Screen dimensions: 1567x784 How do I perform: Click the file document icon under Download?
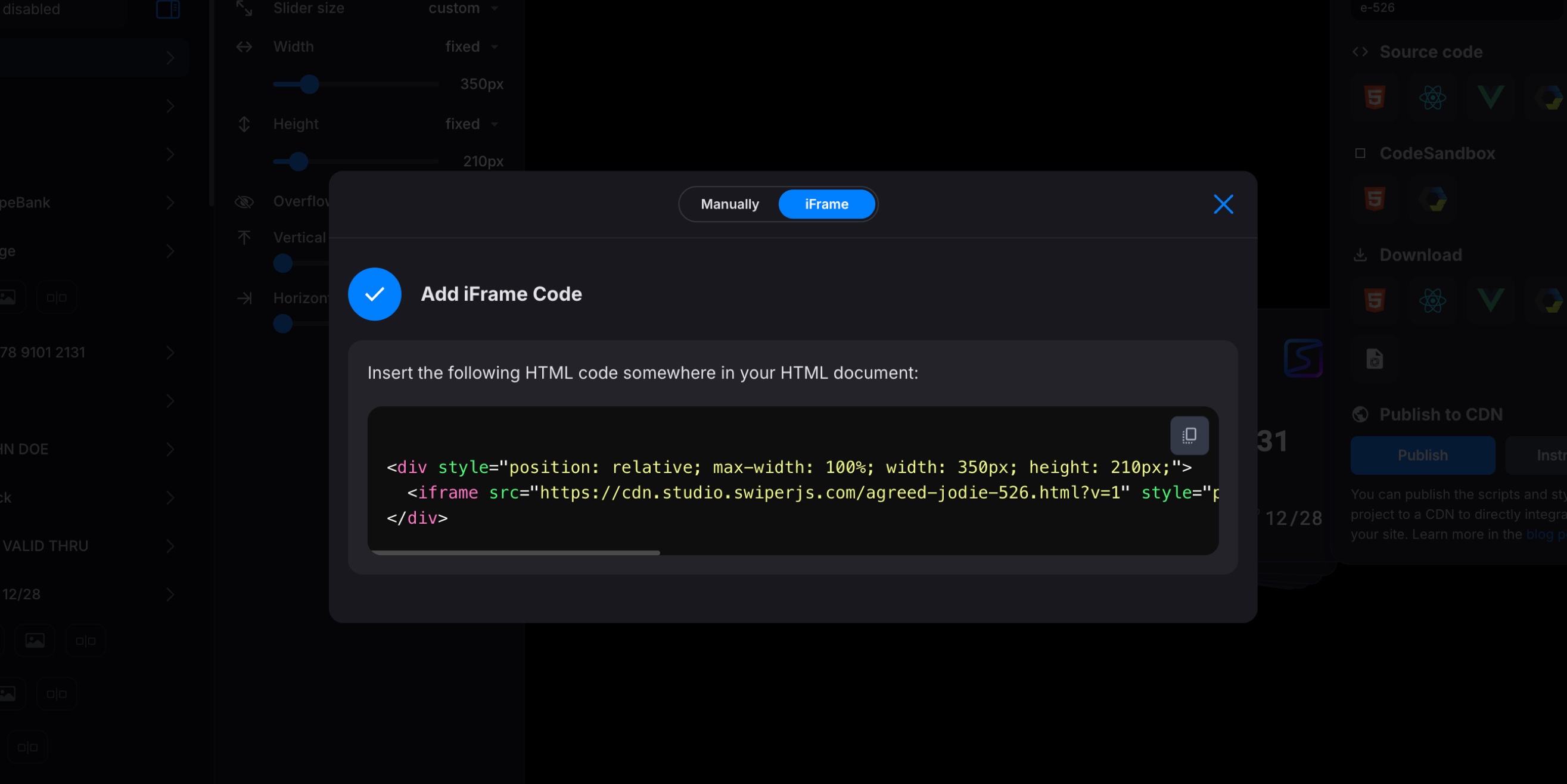(x=1375, y=359)
